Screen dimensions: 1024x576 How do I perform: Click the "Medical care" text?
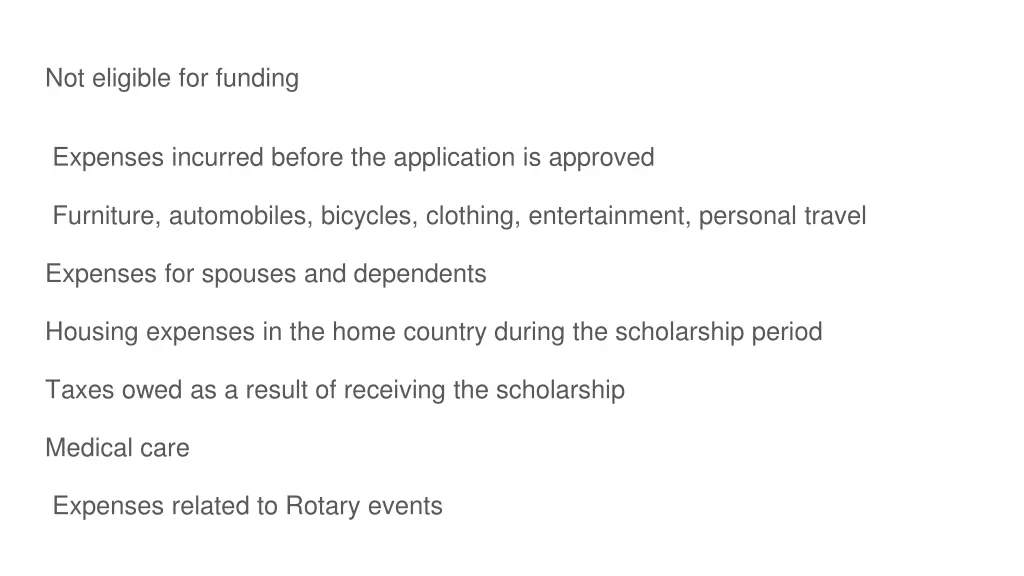(x=117, y=448)
